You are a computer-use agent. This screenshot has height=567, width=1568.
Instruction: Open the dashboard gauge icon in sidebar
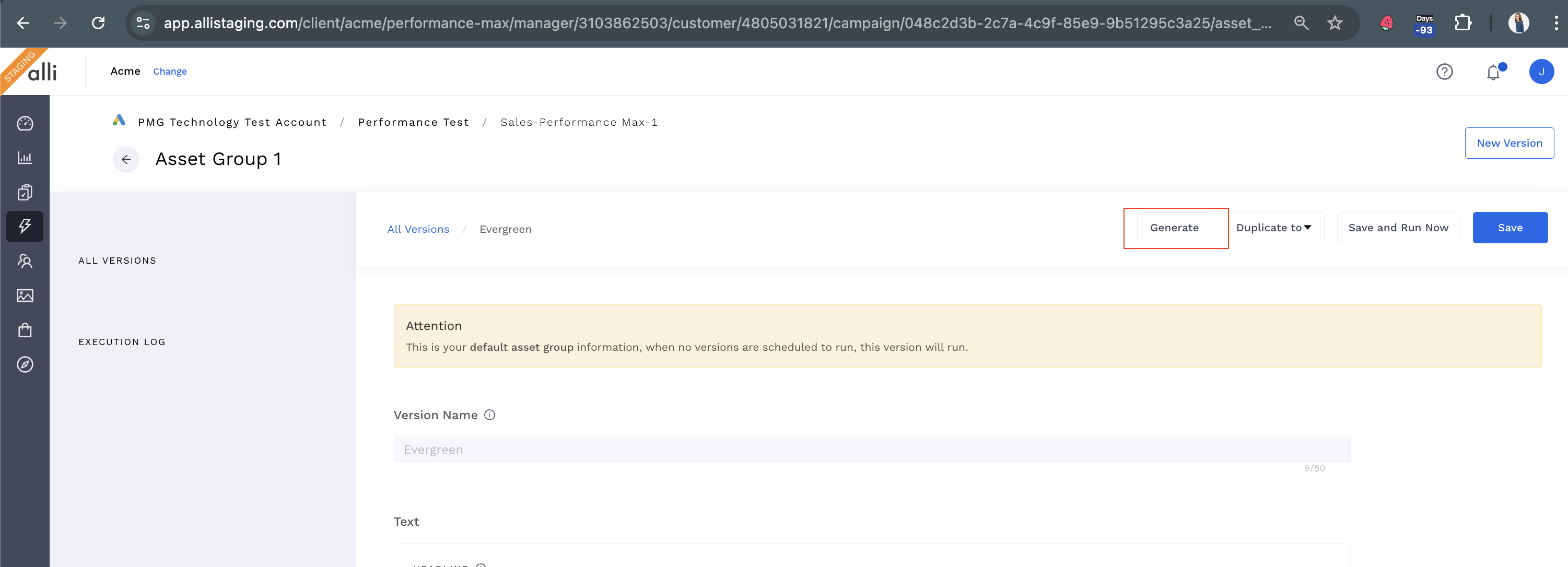(25, 124)
